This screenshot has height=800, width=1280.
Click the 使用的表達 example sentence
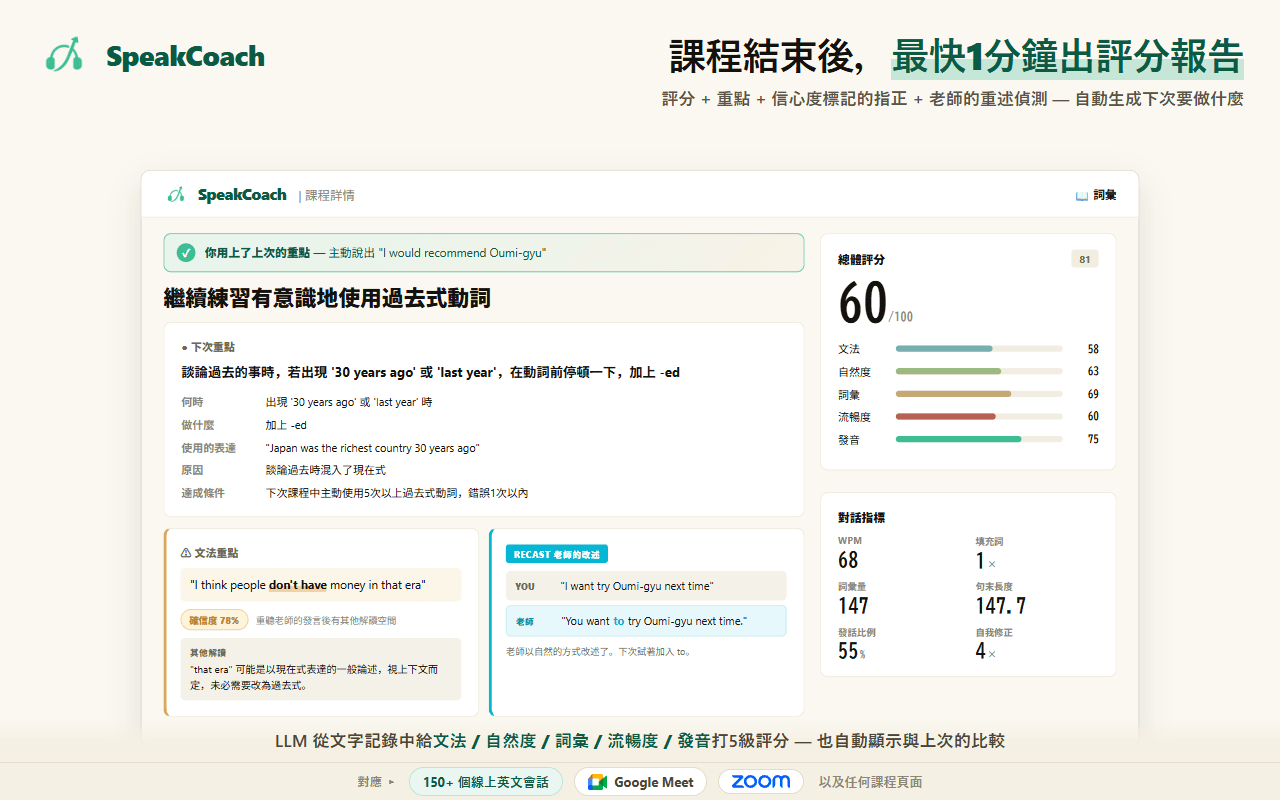372,448
